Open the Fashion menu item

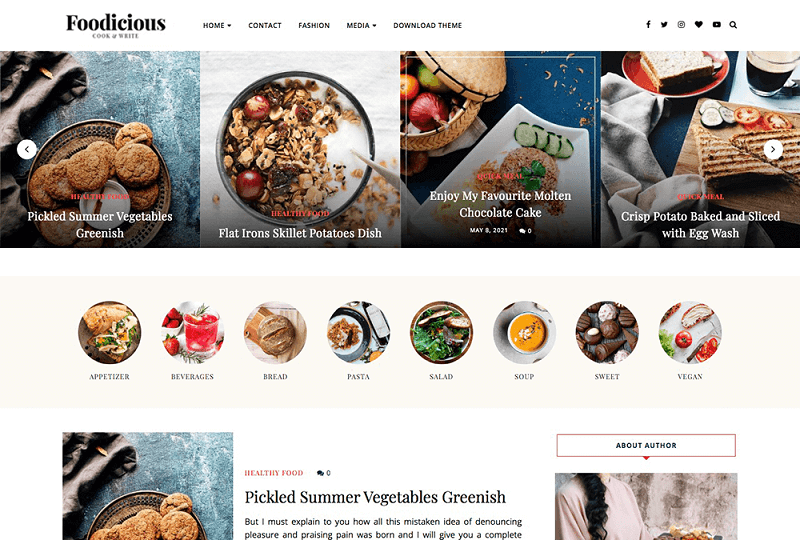click(x=314, y=25)
